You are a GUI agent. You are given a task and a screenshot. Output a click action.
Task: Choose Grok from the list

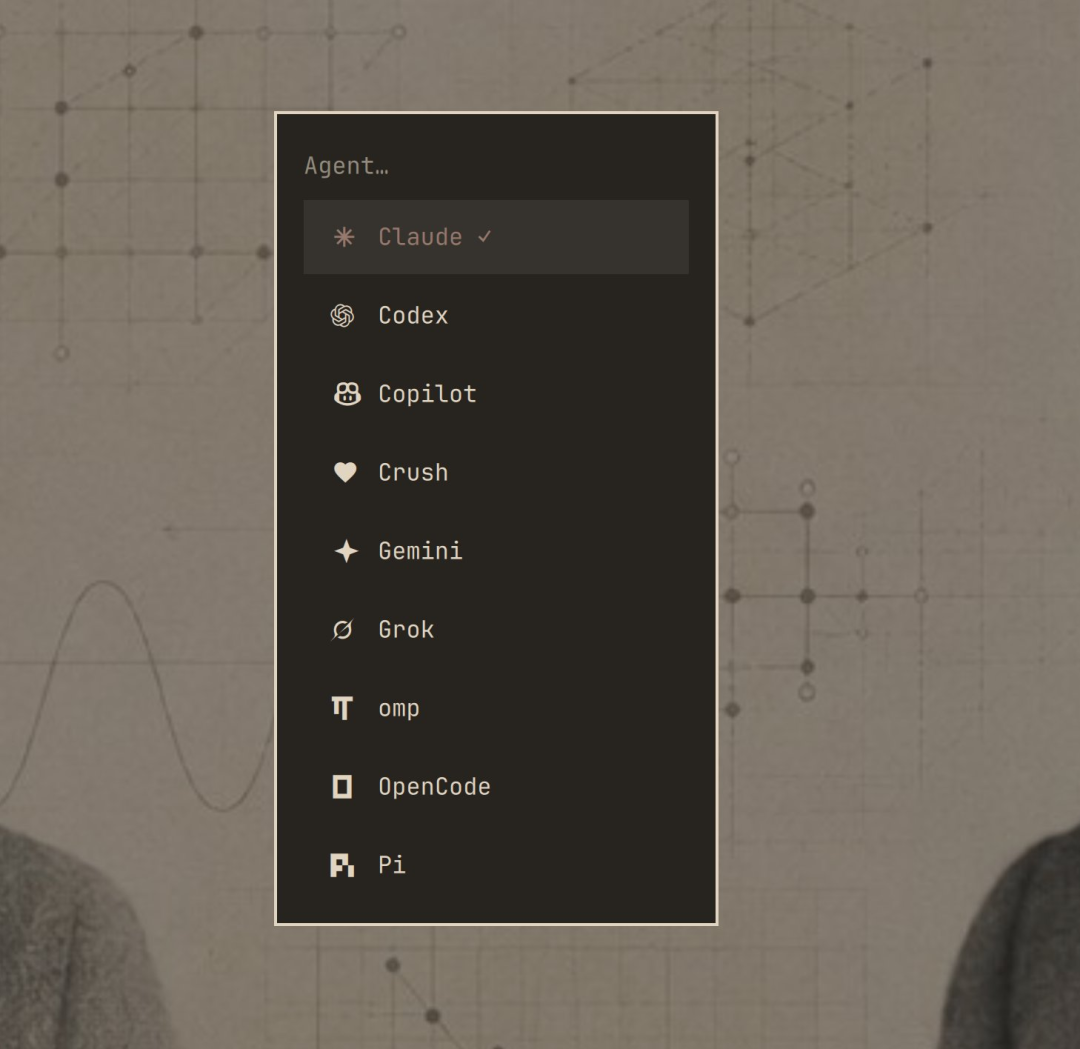(496, 630)
